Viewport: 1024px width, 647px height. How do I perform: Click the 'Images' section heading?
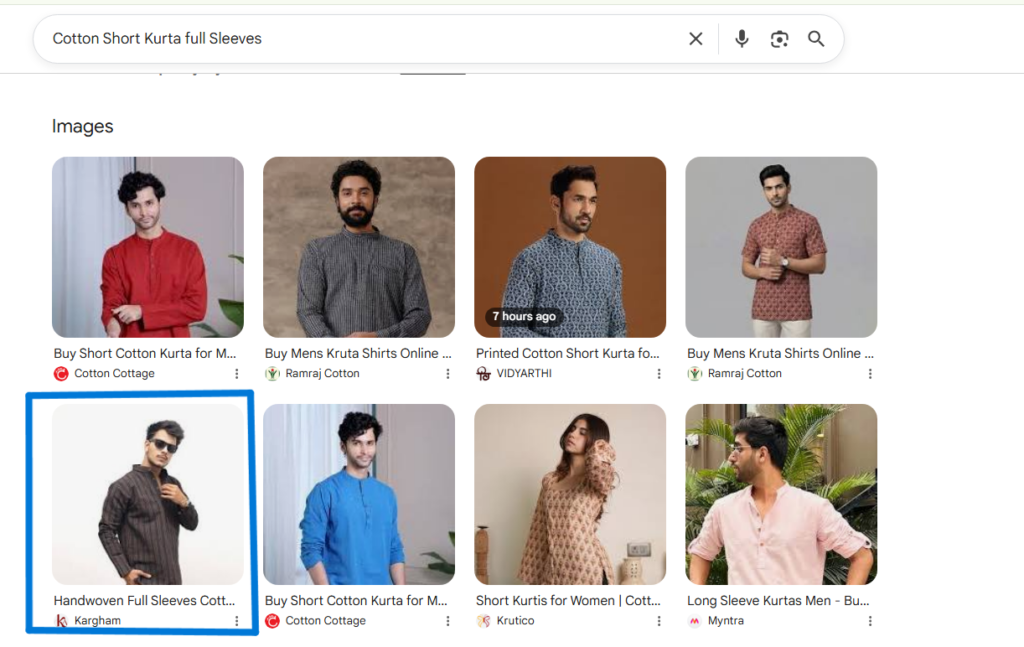click(83, 127)
